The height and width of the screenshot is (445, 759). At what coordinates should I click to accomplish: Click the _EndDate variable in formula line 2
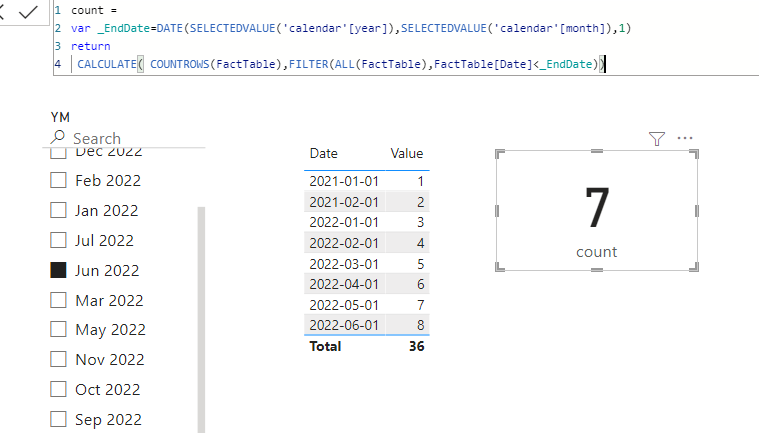(x=124, y=28)
